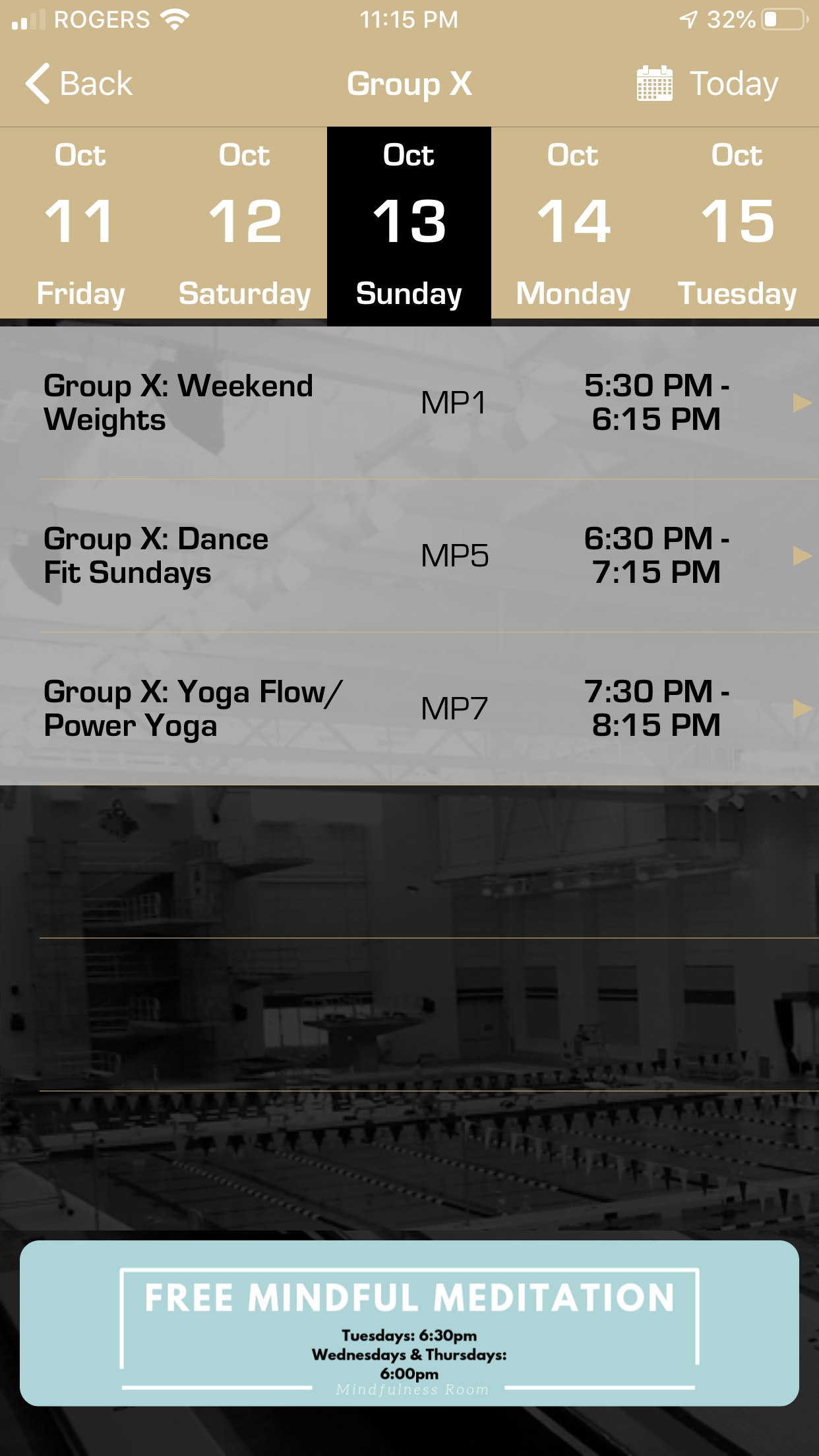
Task: Tap the cellular signal bars icon
Action: click(28, 20)
